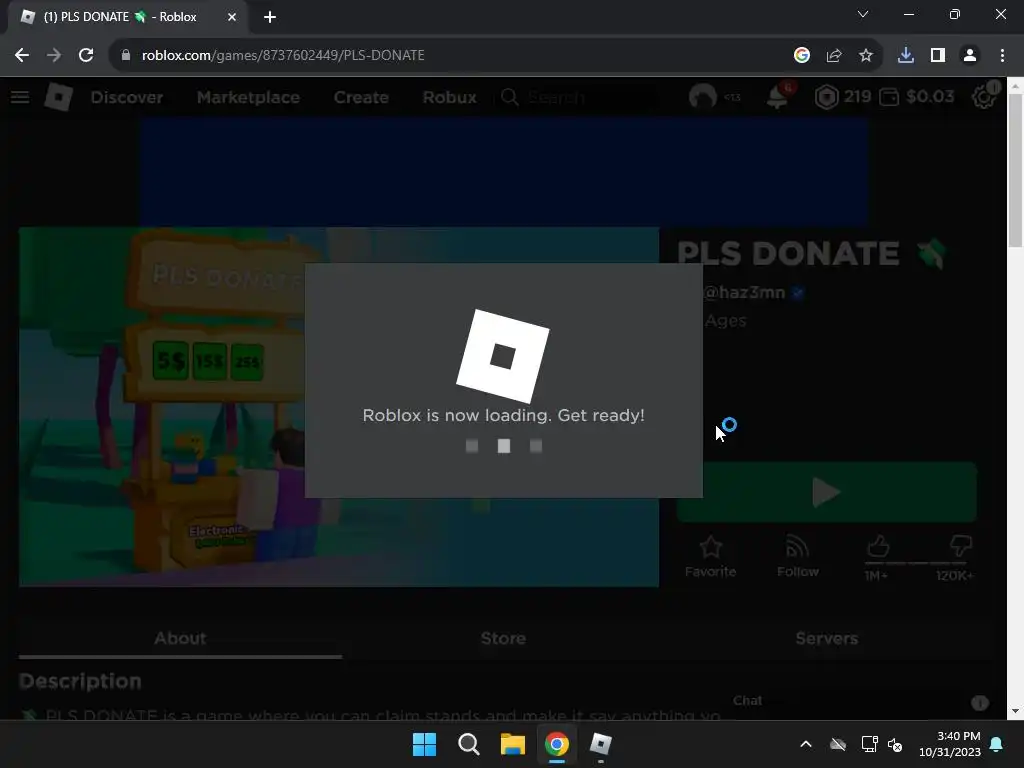The height and width of the screenshot is (768, 1024).
Task: Open the Create page
Action: 361,97
